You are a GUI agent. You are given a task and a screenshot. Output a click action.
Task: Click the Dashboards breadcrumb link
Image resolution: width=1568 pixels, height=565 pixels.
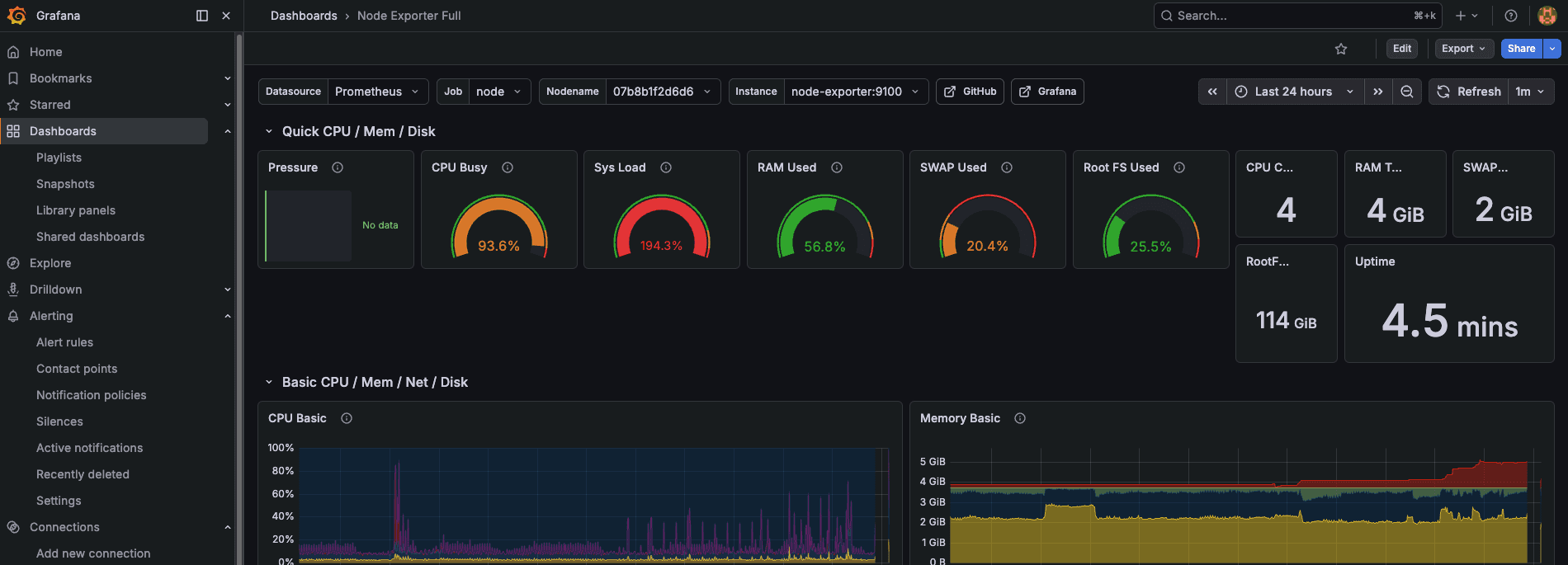click(x=304, y=16)
